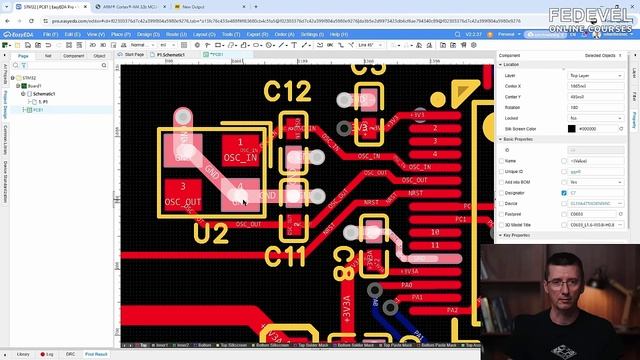Viewport: 640px width, 360px height.
Task: Open the Library panel at the bottom
Action: (23, 354)
